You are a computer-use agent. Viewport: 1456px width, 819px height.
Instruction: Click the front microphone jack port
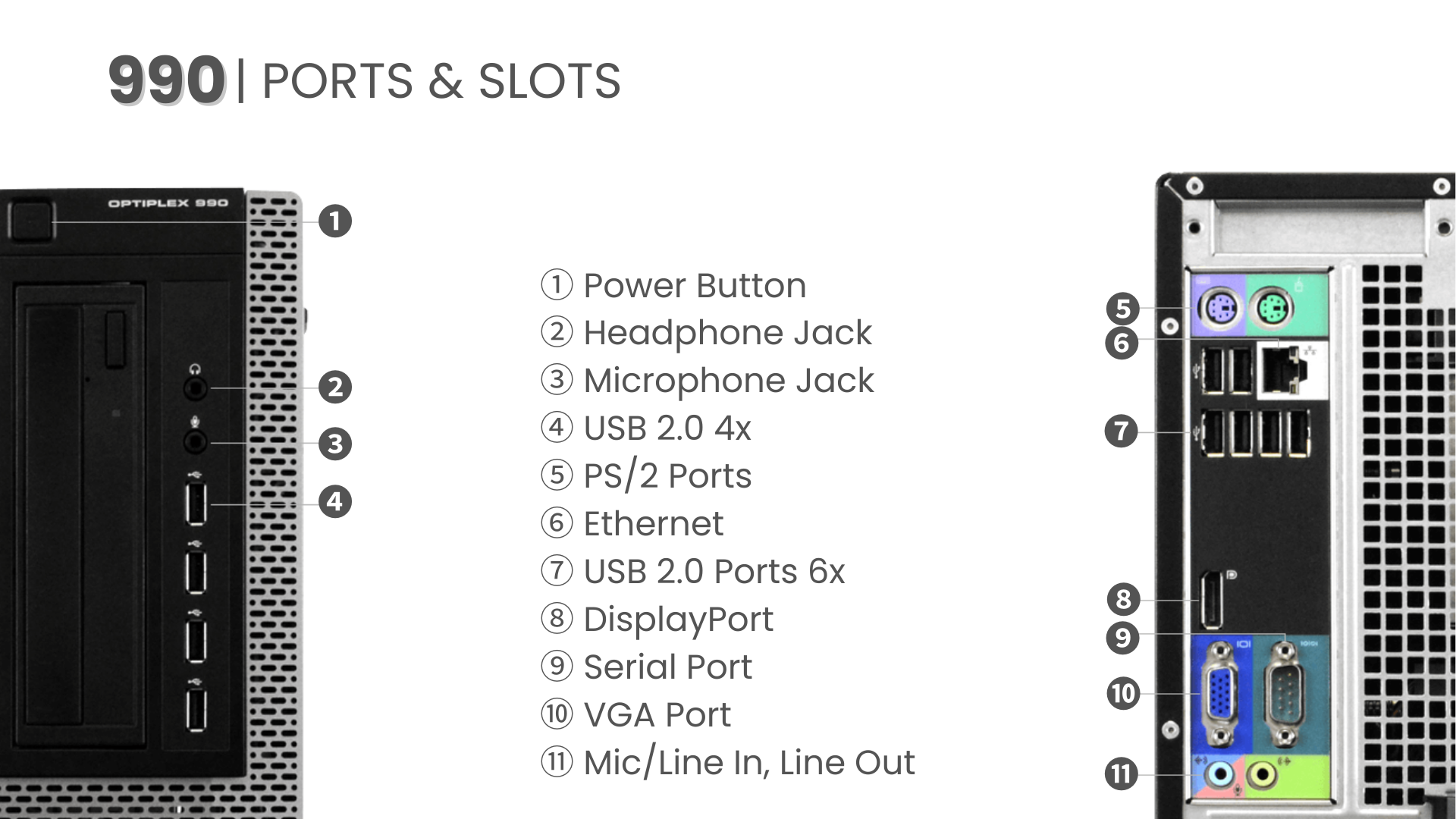[196, 441]
